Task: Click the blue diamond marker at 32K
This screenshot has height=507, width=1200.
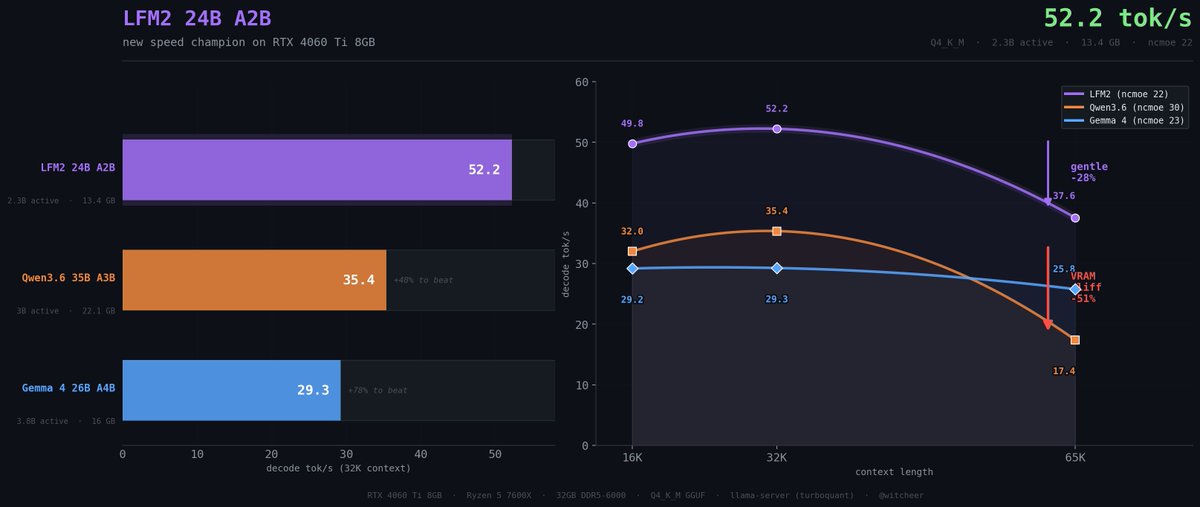Action: [777, 268]
